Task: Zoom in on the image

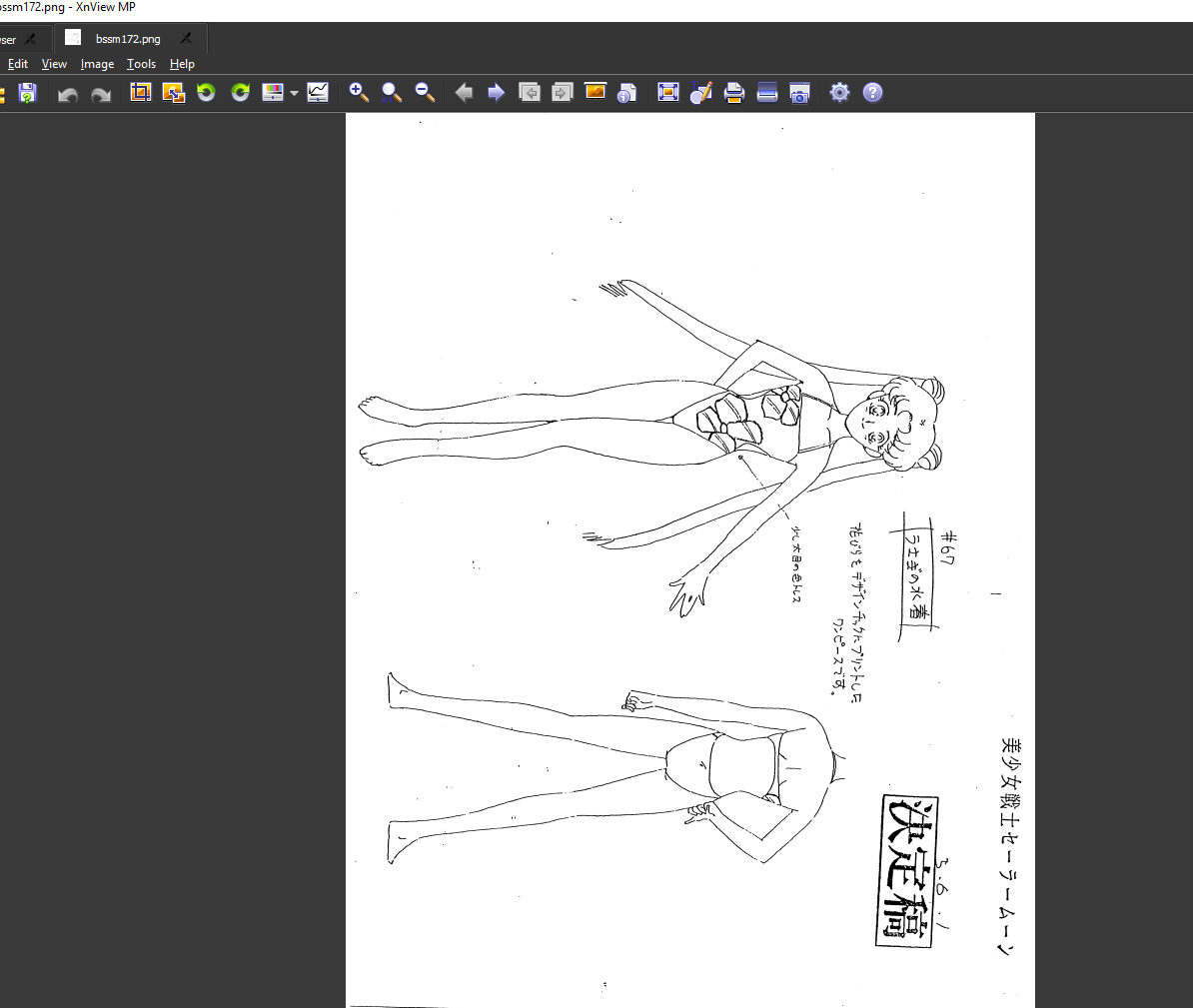Action: click(359, 93)
